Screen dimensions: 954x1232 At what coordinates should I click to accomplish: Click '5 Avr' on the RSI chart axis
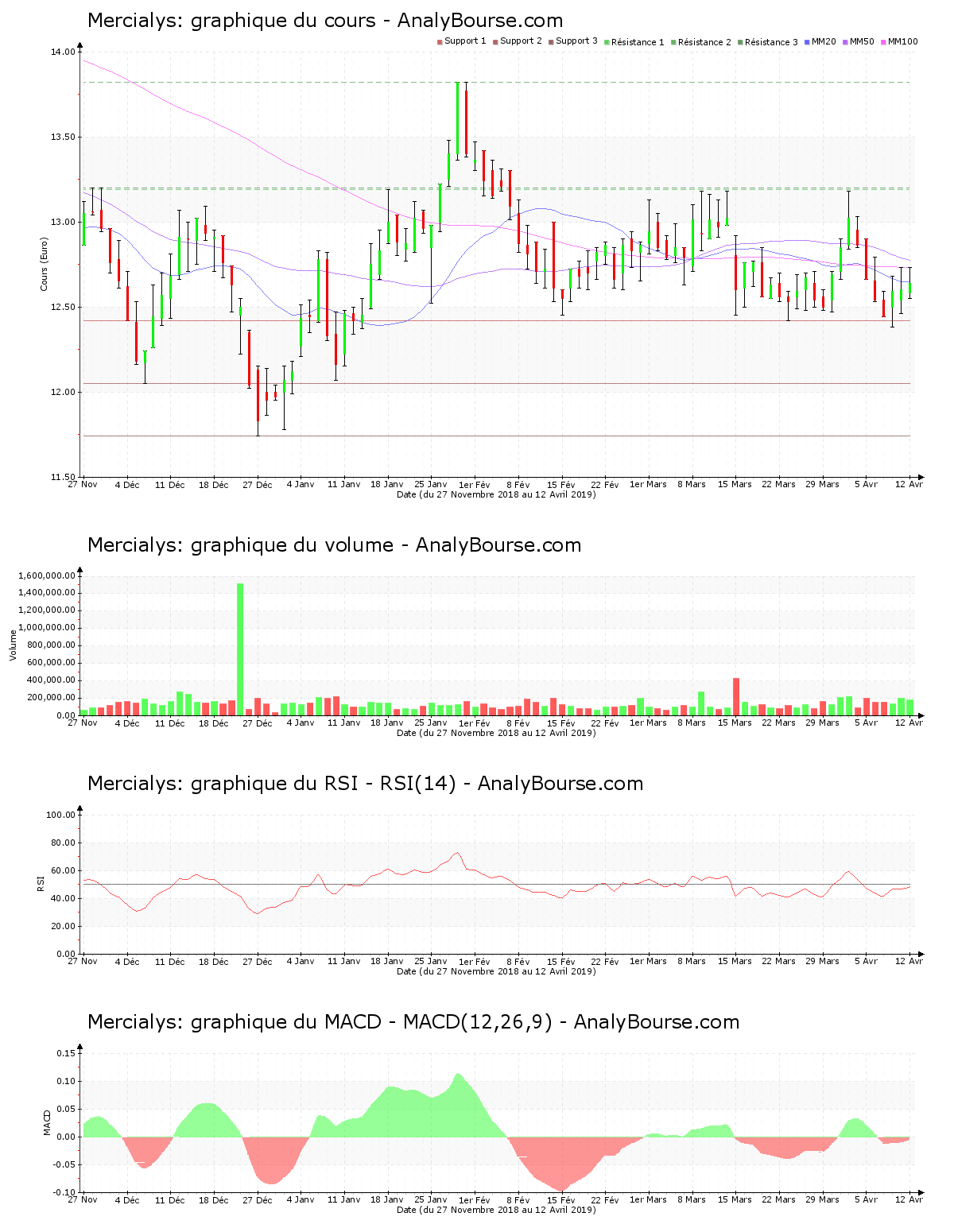pos(866,962)
